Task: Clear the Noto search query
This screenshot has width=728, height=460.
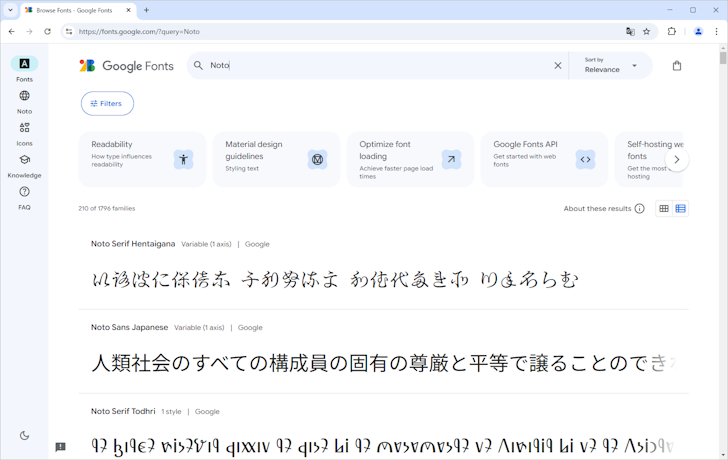Action: pyautogui.click(x=558, y=65)
